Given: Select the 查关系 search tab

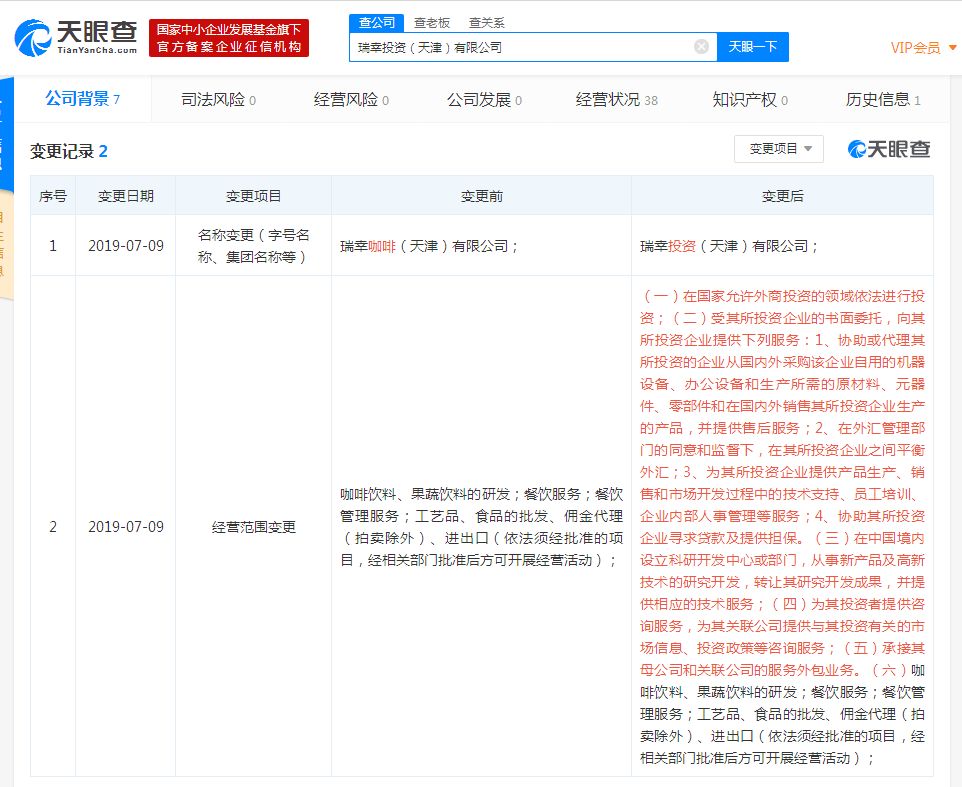Looking at the screenshot, I should [486, 23].
